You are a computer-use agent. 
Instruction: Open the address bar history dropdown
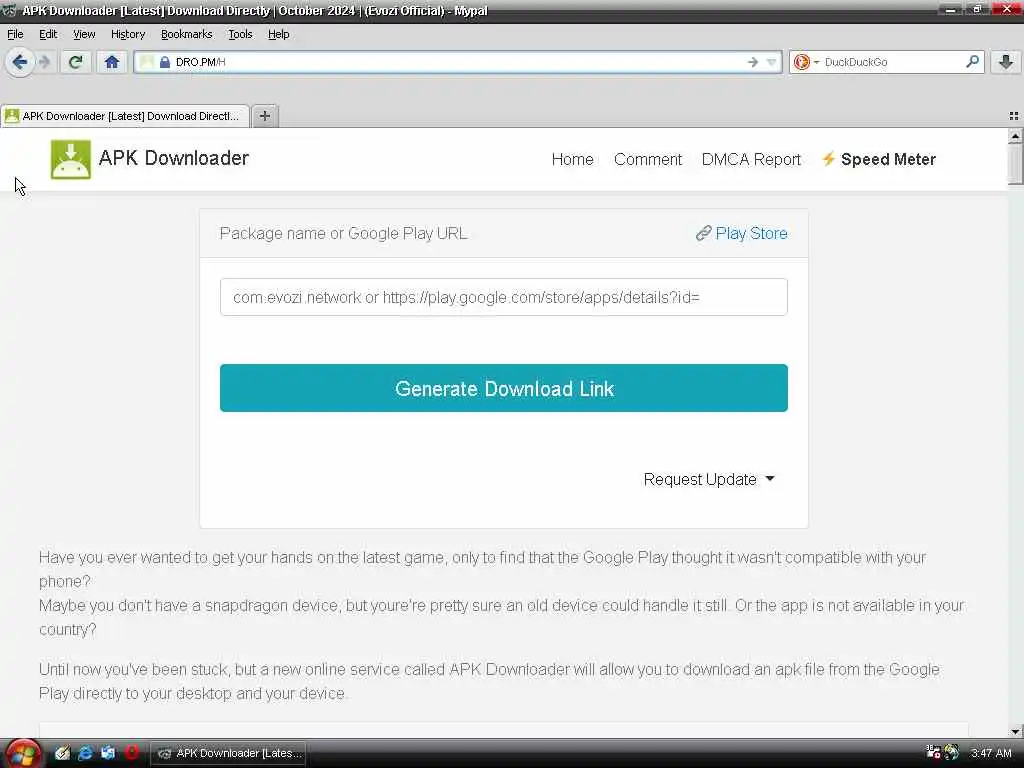coord(771,62)
